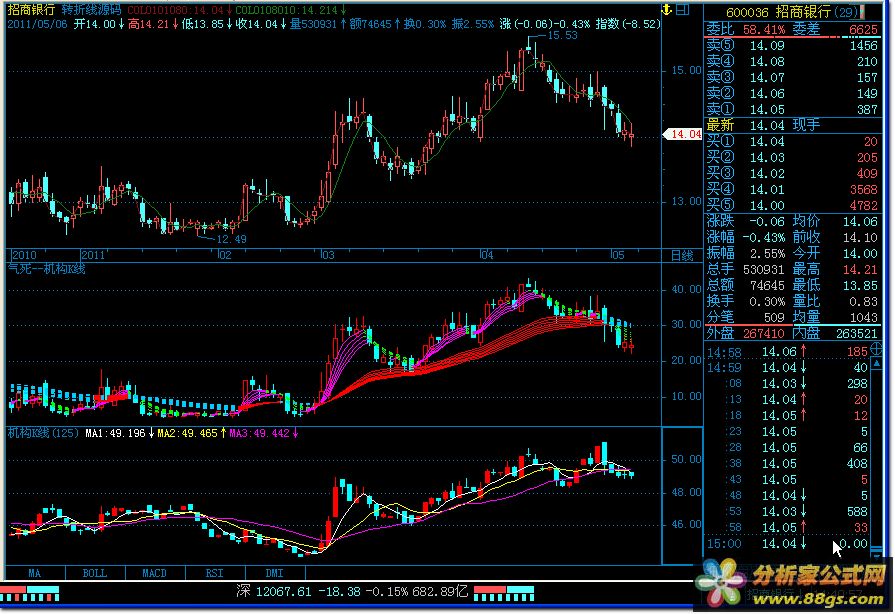Click the 总手 530931 volume value

[x=764, y=269]
